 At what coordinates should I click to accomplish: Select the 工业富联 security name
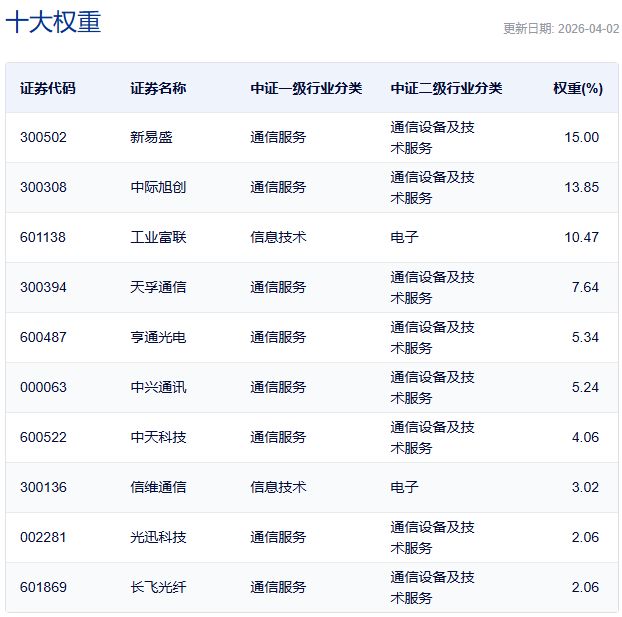coord(158,237)
